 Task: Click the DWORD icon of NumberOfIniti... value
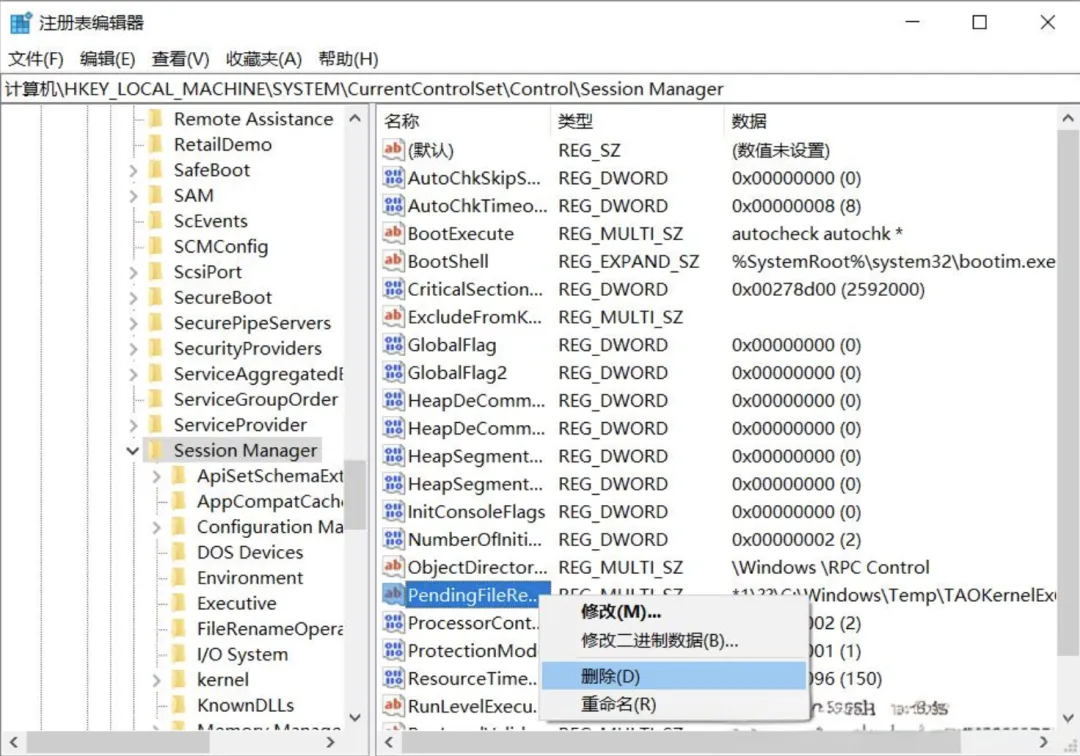click(x=393, y=539)
